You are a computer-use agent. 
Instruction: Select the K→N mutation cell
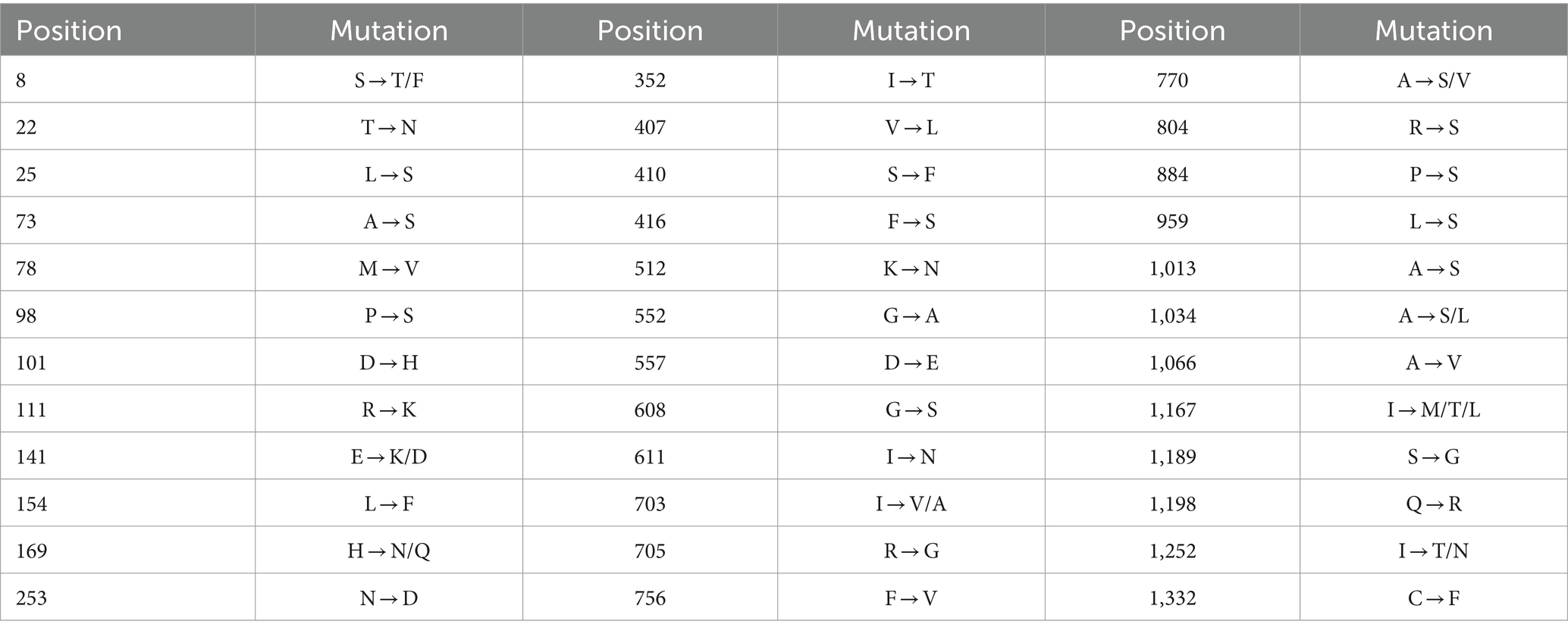coord(911,268)
